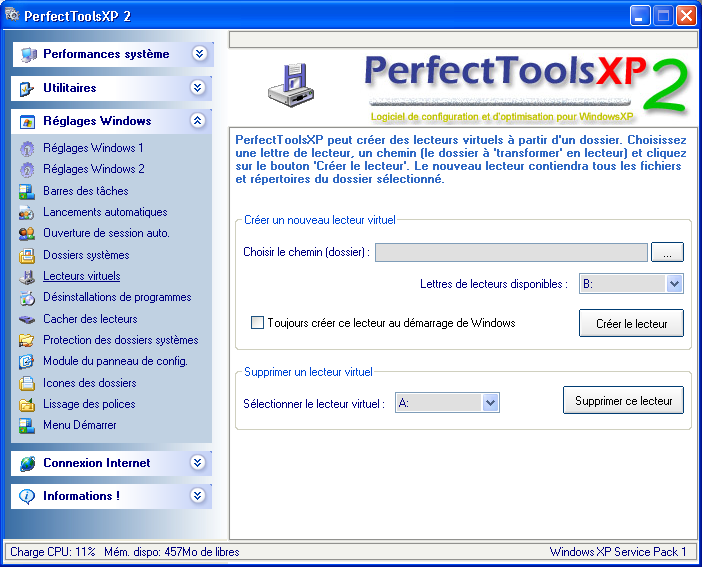702x567 pixels.
Task: Click the floppy drive header icon
Action: coord(291,85)
